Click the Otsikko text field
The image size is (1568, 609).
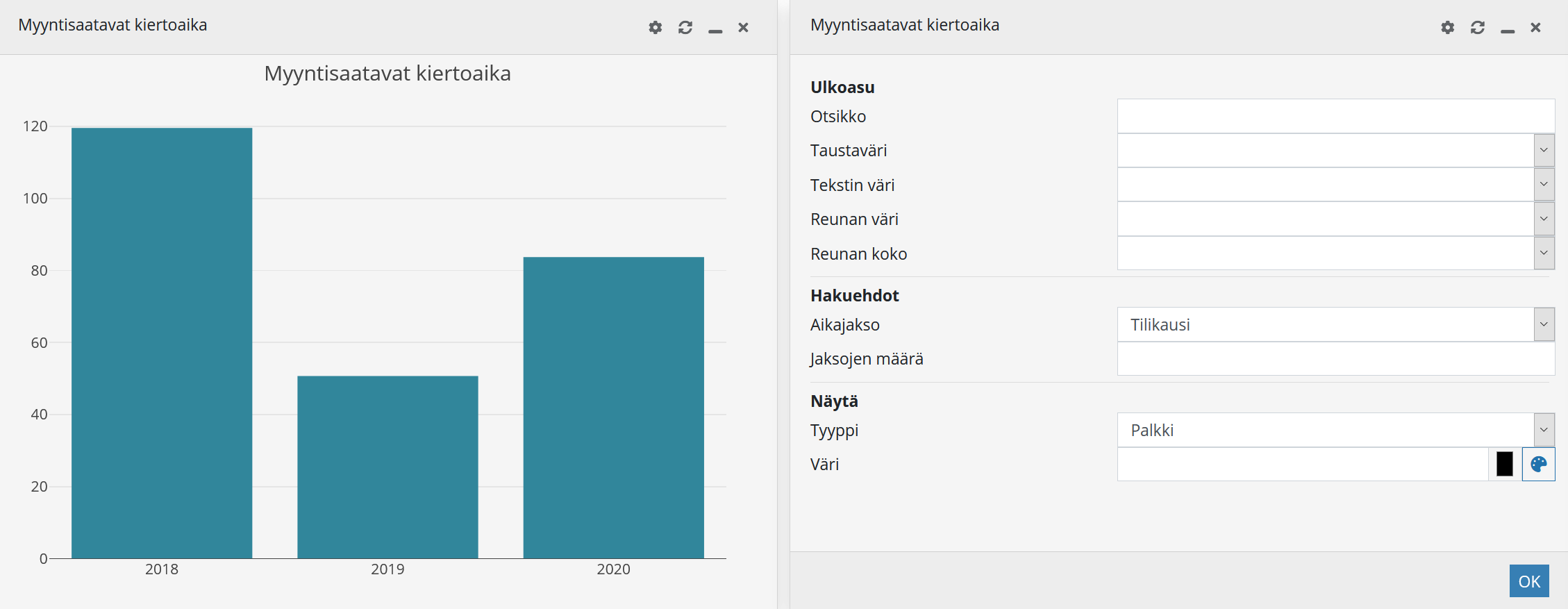pos(1335,116)
